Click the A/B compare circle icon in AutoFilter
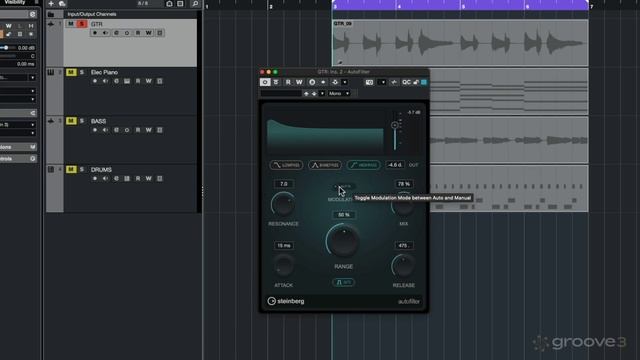Screen dimensions: 640x360 tap(312, 82)
